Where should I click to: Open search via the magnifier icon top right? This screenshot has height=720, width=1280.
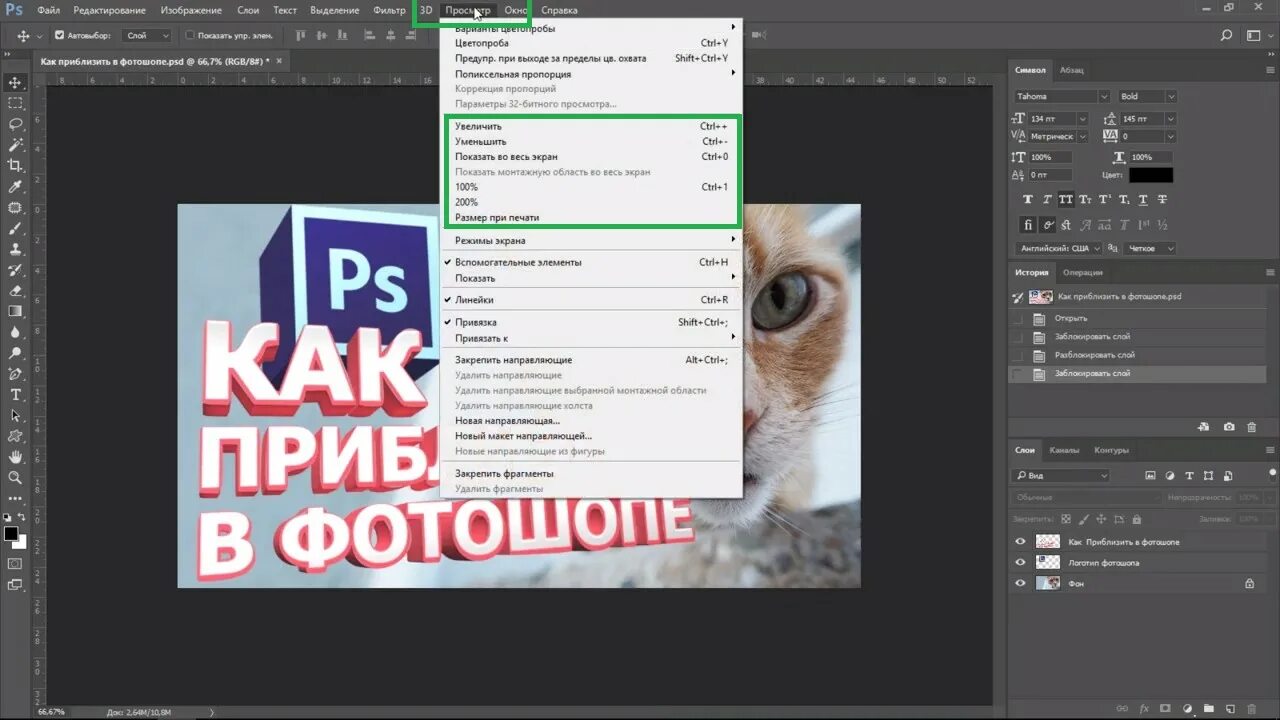(x=1227, y=36)
